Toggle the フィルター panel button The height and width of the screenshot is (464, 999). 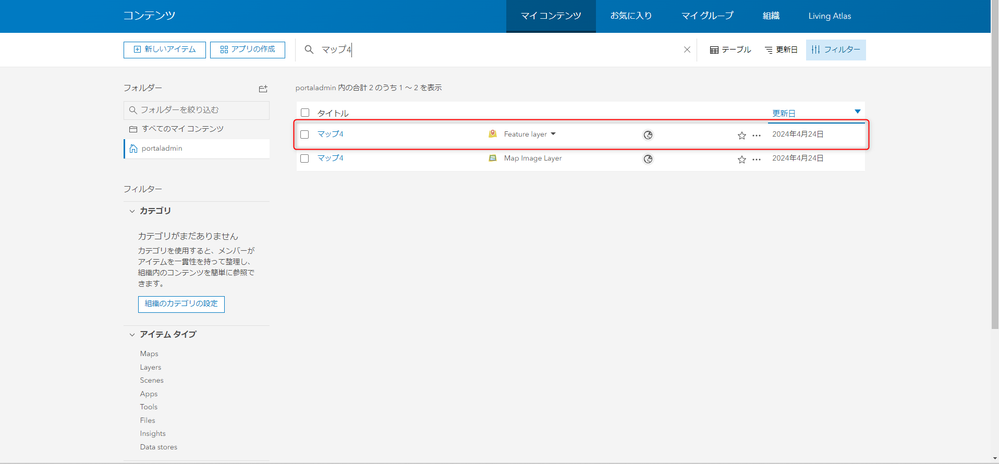tap(835, 50)
